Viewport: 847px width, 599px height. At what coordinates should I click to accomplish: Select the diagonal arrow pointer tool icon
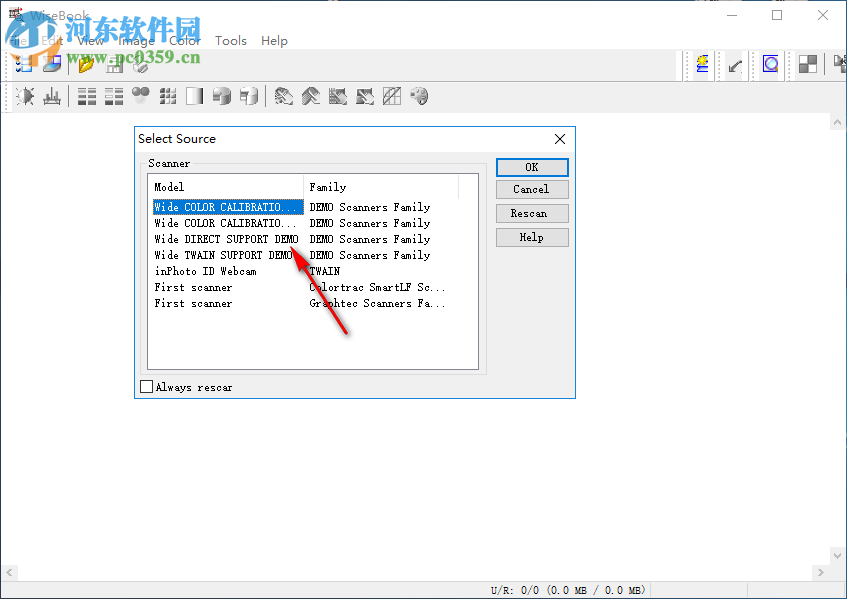coord(735,63)
